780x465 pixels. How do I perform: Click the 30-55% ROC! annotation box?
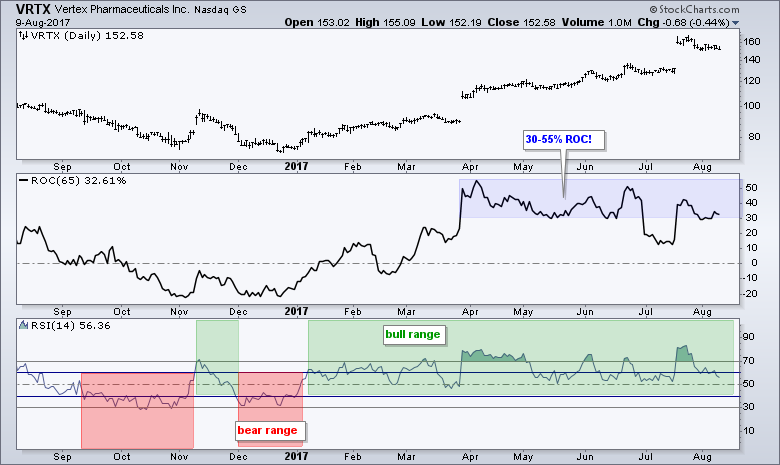tap(563, 140)
